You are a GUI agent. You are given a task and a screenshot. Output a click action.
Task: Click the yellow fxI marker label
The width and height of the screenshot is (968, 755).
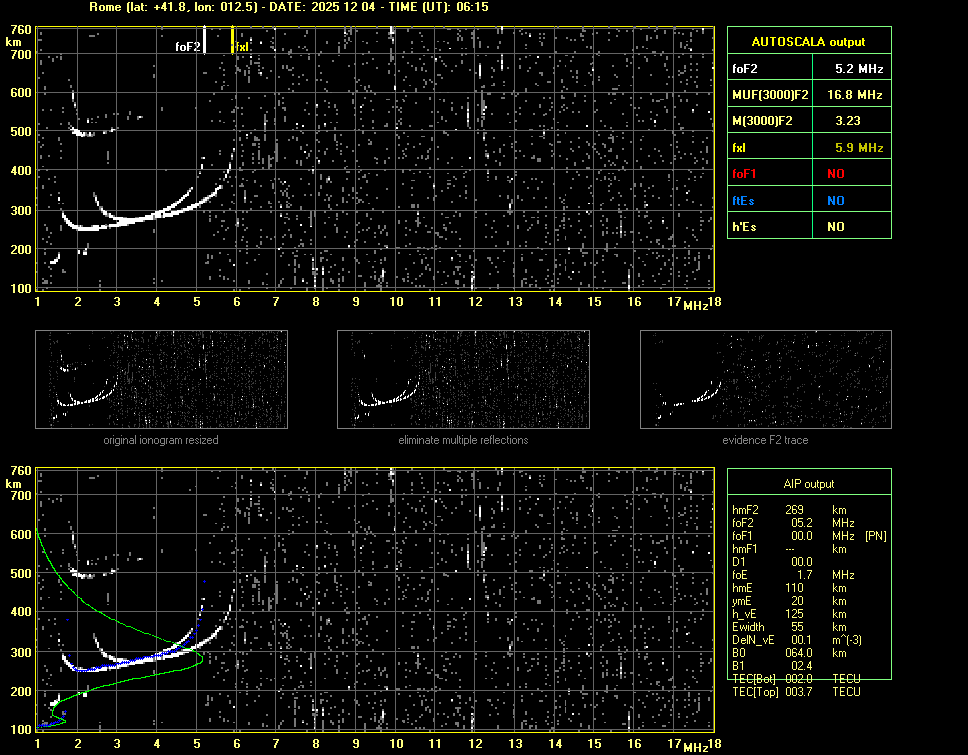(x=242, y=46)
